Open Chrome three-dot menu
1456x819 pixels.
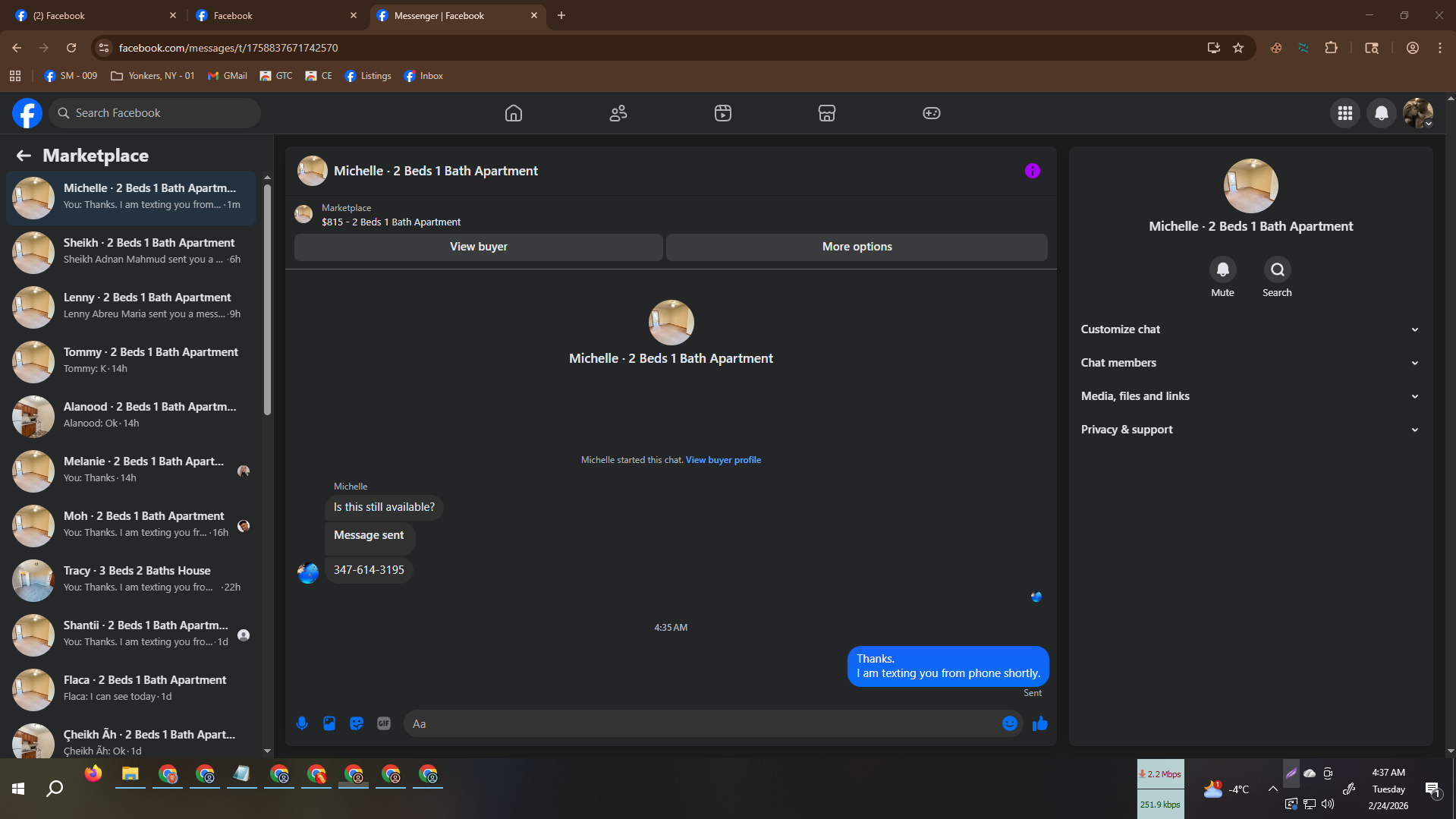tap(1440, 48)
